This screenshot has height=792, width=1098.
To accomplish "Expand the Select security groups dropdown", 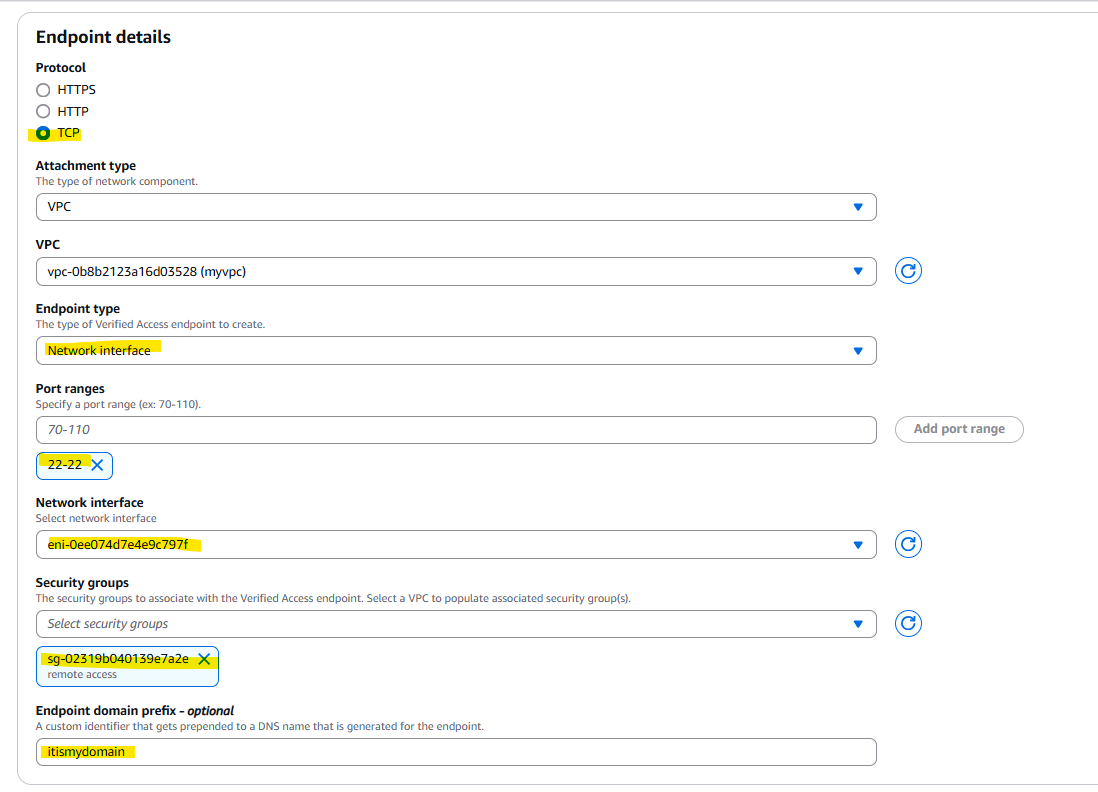I will (x=455, y=624).
